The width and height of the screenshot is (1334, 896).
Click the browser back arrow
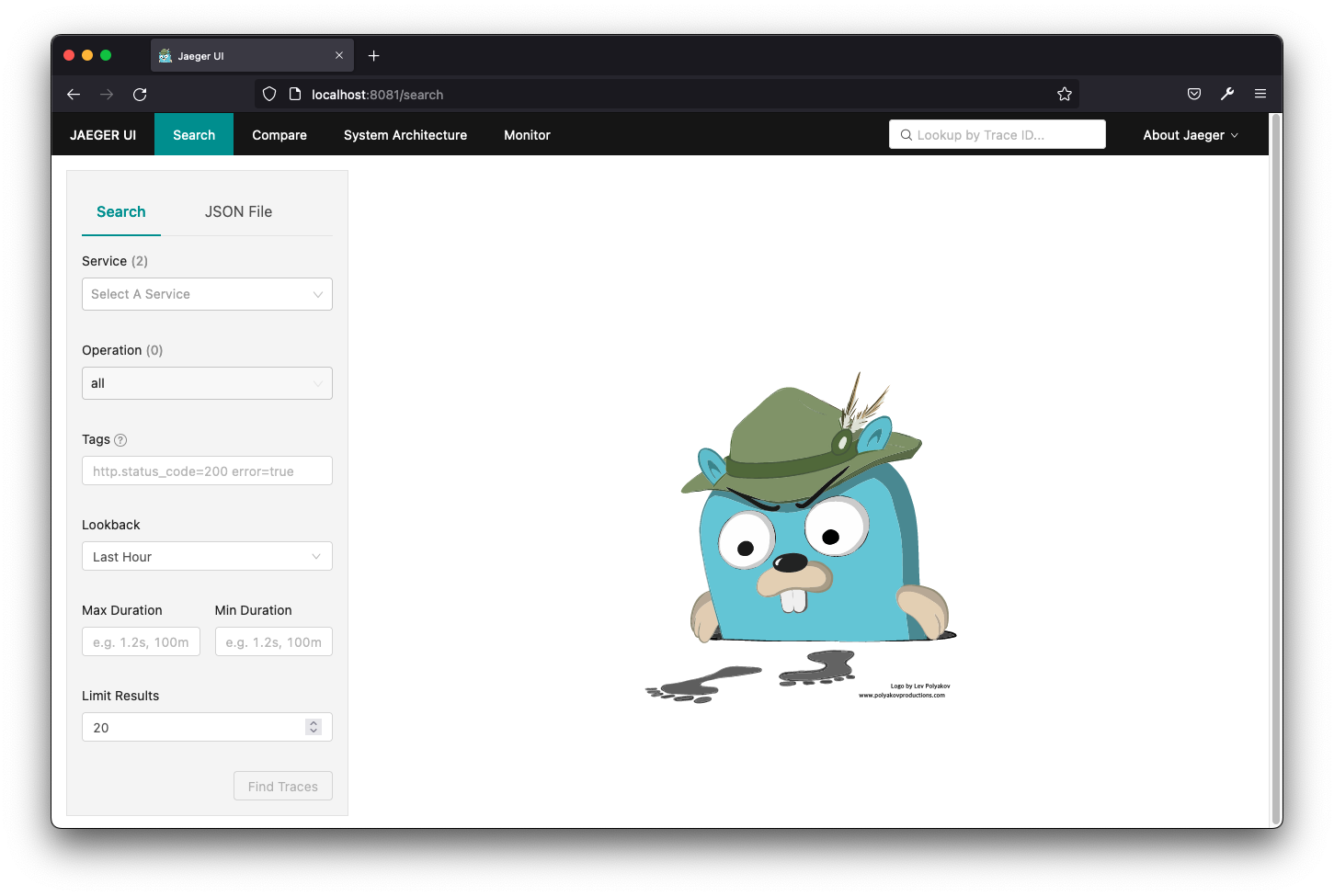pyautogui.click(x=74, y=95)
